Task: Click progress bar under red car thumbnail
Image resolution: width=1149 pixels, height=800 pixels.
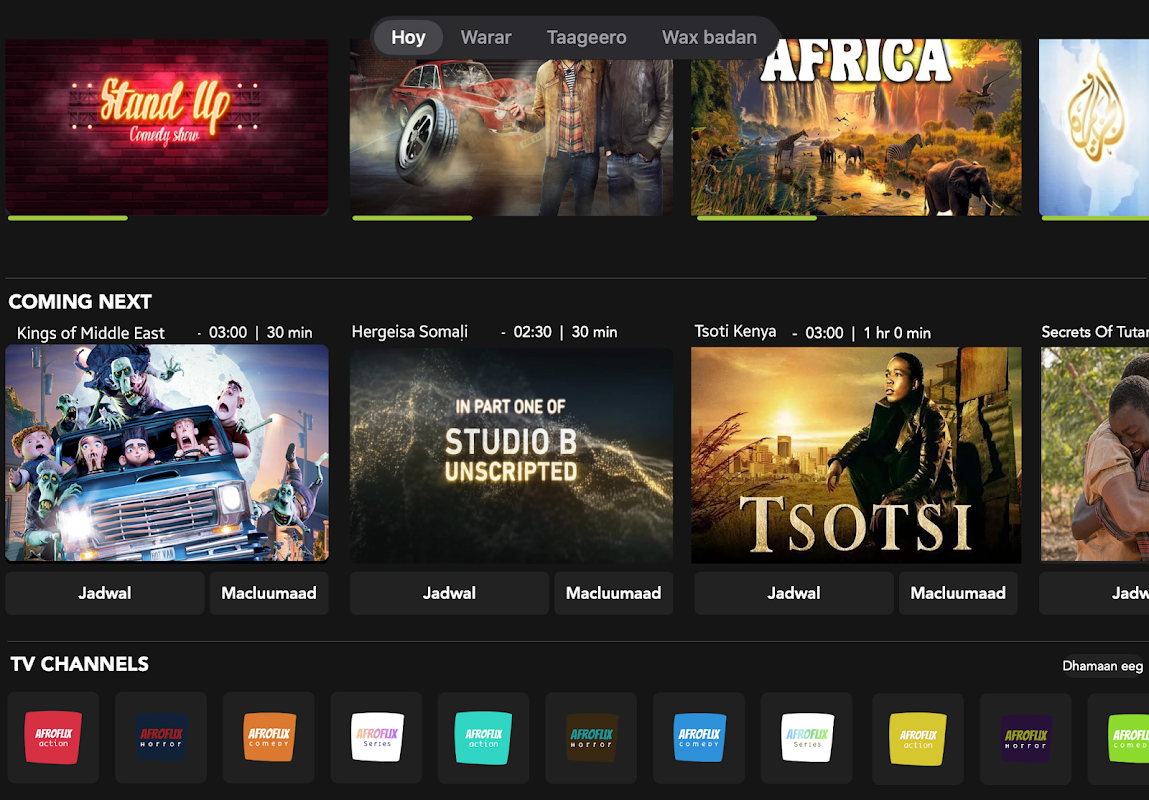Action: click(412, 218)
